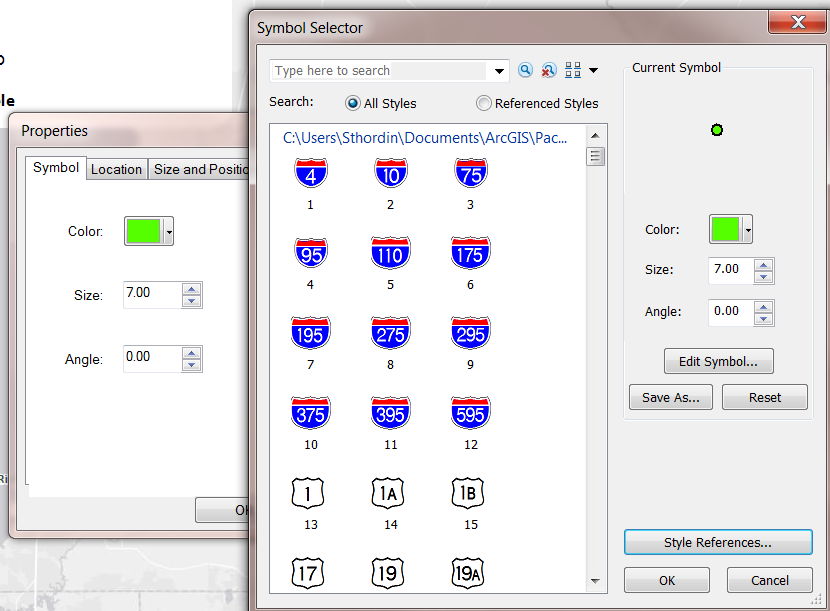This screenshot has height=611, width=830.
Task: Pick the US Route 17 shield symbol
Action: click(x=308, y=573)
